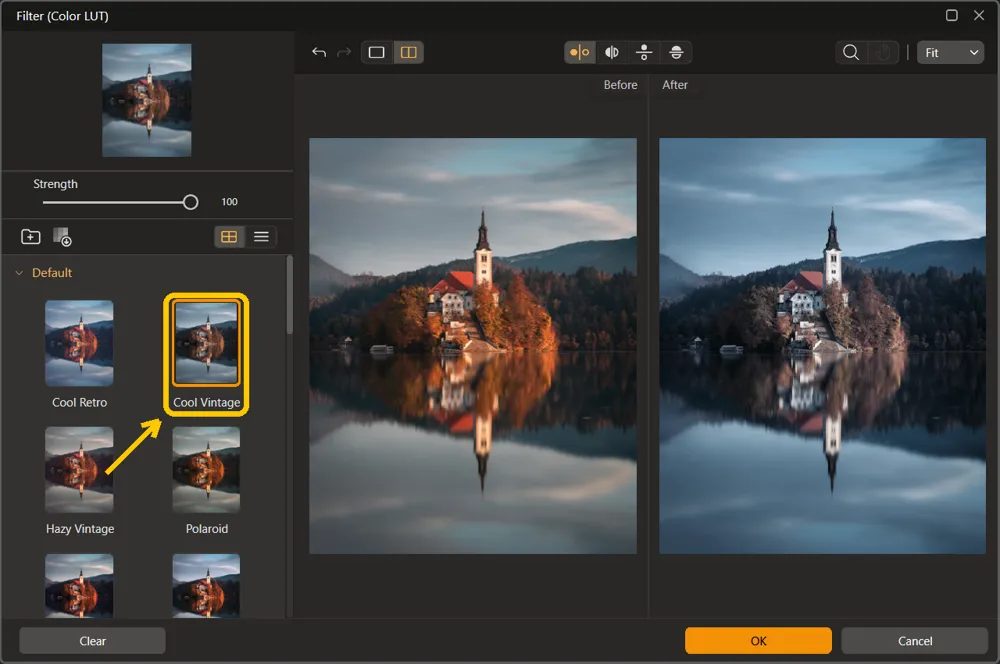This screenshot has width=1000, height=664.
Task: Click the Before label
Action: point(621,85)
